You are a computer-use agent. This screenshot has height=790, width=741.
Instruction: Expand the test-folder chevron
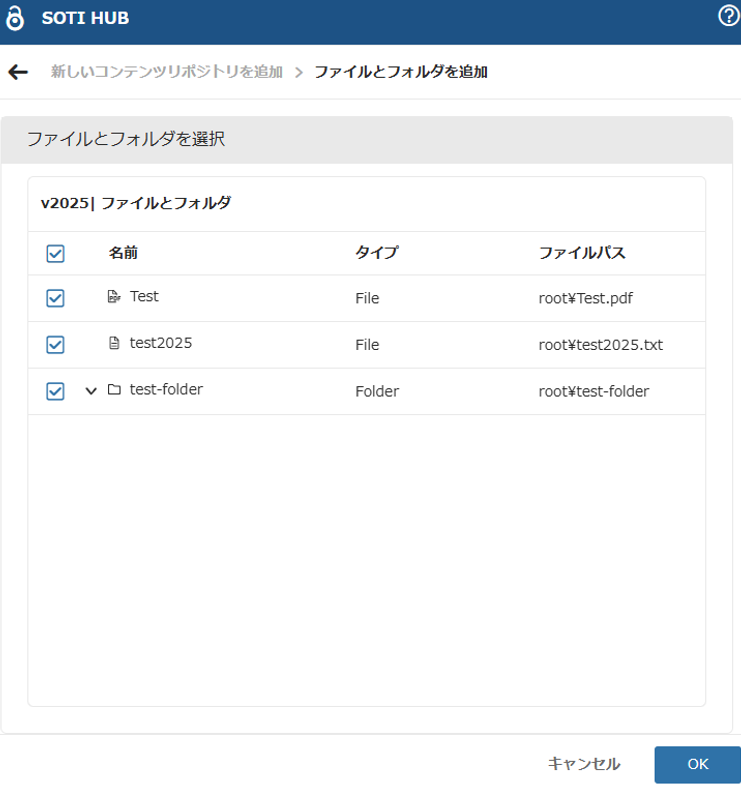tap(91, 391)
